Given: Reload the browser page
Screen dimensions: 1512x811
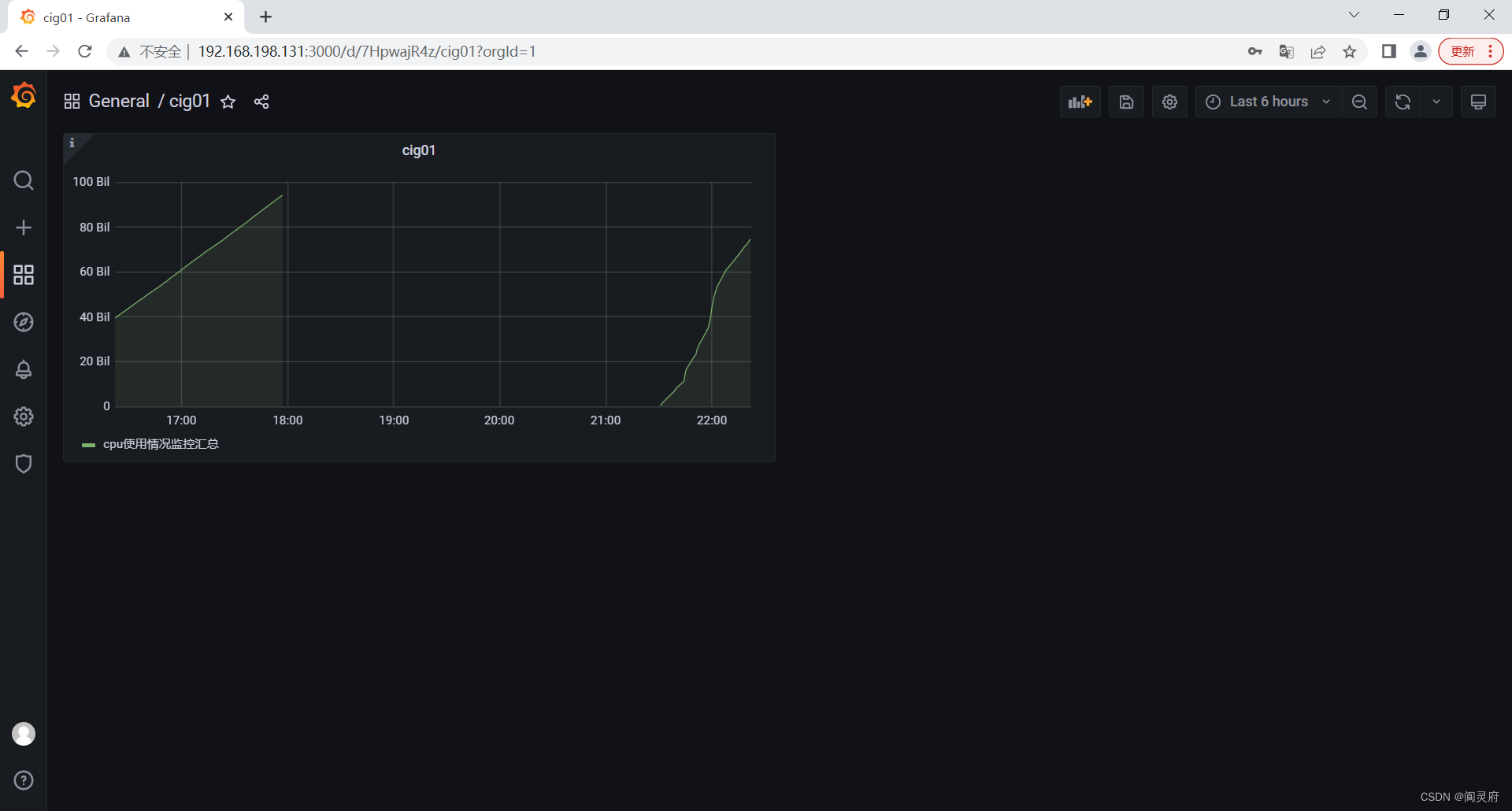Looking at the screenshot, I should click(85, 51).
